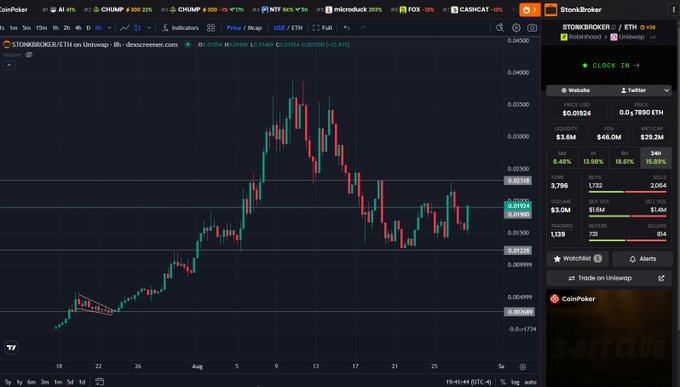The height and width of the screenshot is (387, 680).
Task: Select the 5m timeframe
Action: click(26, 28)
